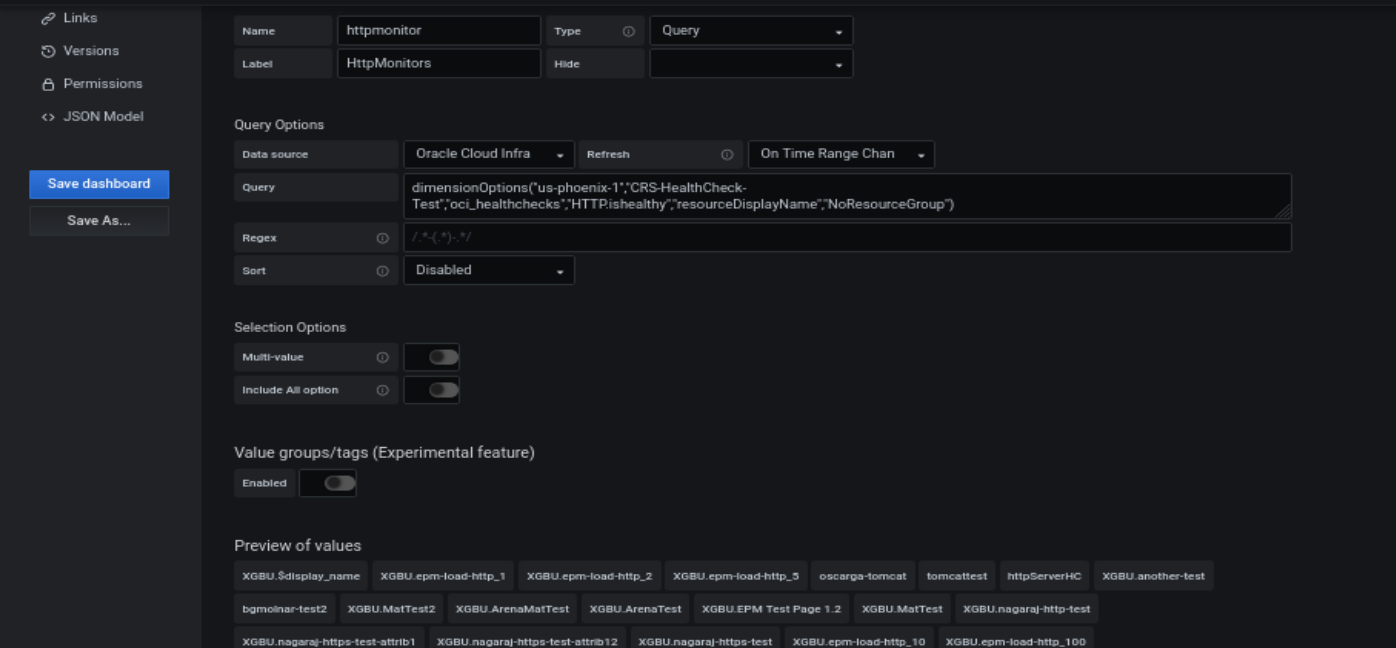Click the info icon next to Sort
The image size is (1396, 648).
[383, 270]
